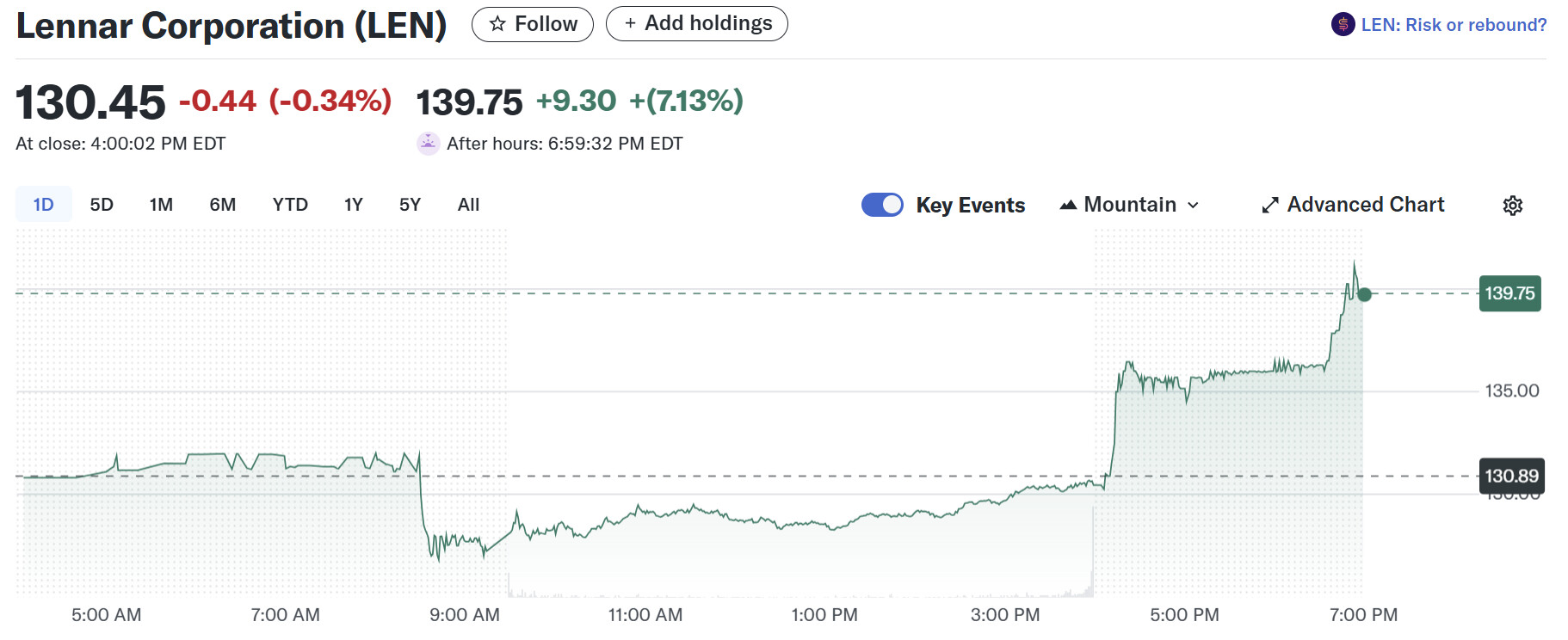Show the 5Y price history
The height and width of the screenshot is (640, 1568).
click(x=410, y=205)
